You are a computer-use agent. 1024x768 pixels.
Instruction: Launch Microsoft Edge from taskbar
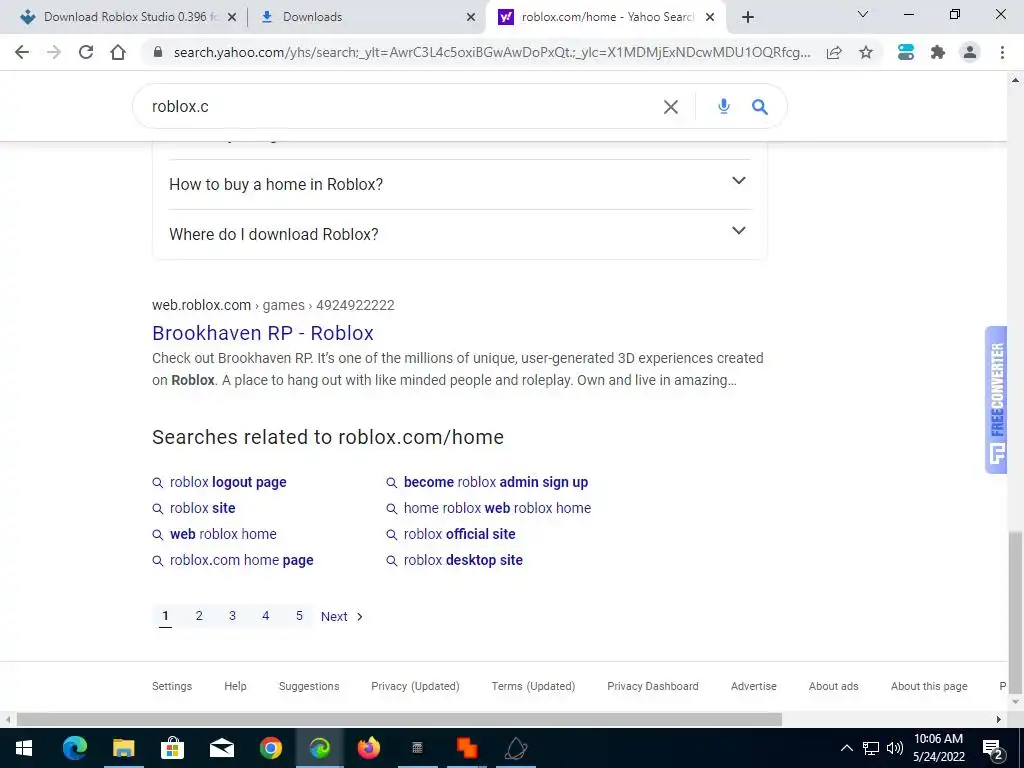click(74, 748)
